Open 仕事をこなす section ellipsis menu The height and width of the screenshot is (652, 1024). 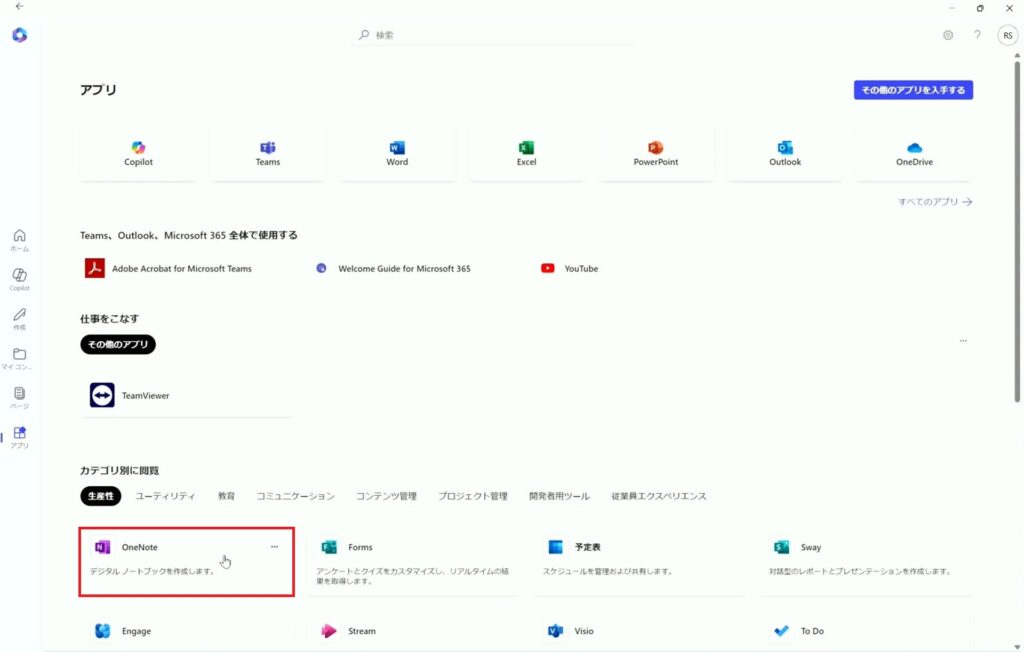[963, 341]
